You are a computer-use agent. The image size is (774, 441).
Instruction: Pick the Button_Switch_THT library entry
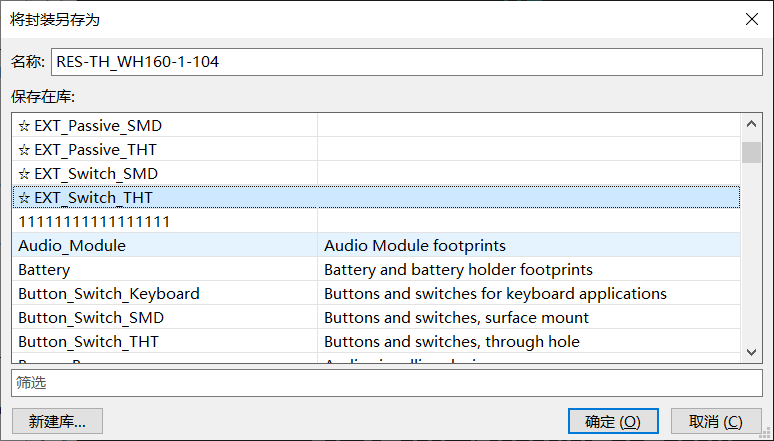point(88,342)
